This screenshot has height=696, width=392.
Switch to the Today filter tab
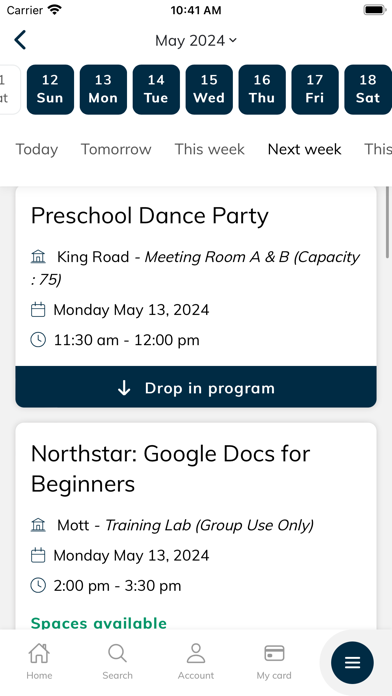coord(37,149)
